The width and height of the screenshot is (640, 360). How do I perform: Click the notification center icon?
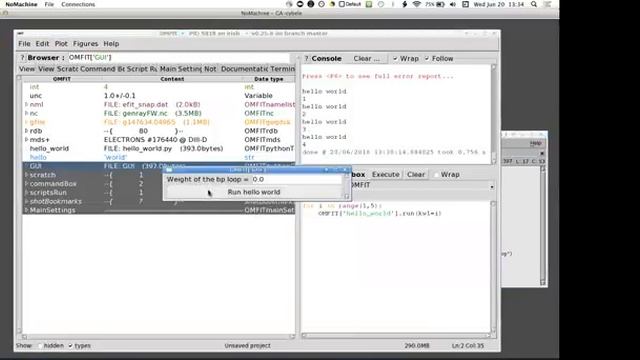tap(548, 4)
